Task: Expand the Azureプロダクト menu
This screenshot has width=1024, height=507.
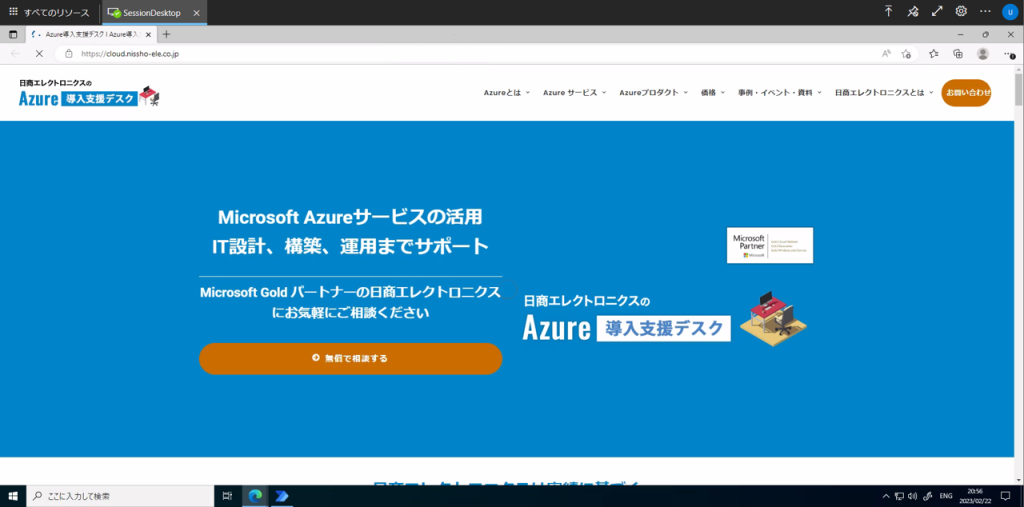Action: pos(654,93)
